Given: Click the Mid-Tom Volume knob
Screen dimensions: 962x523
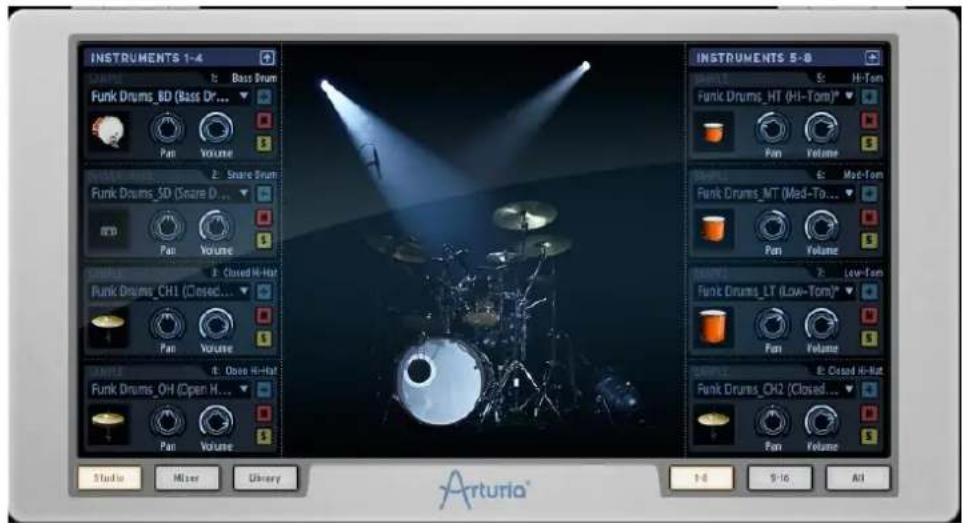Looking at the screenshot, I should tap(822, 226).
